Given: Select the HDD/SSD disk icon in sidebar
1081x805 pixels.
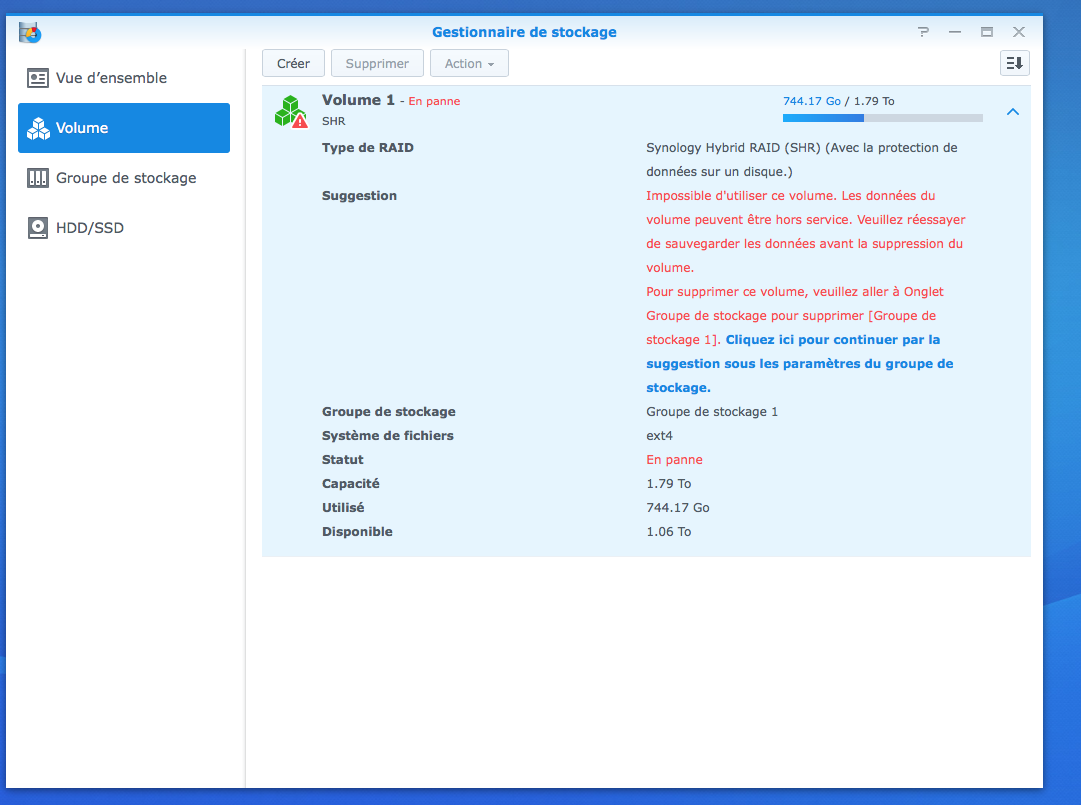Looking at the screenshot, I should (x=38, y=228).
